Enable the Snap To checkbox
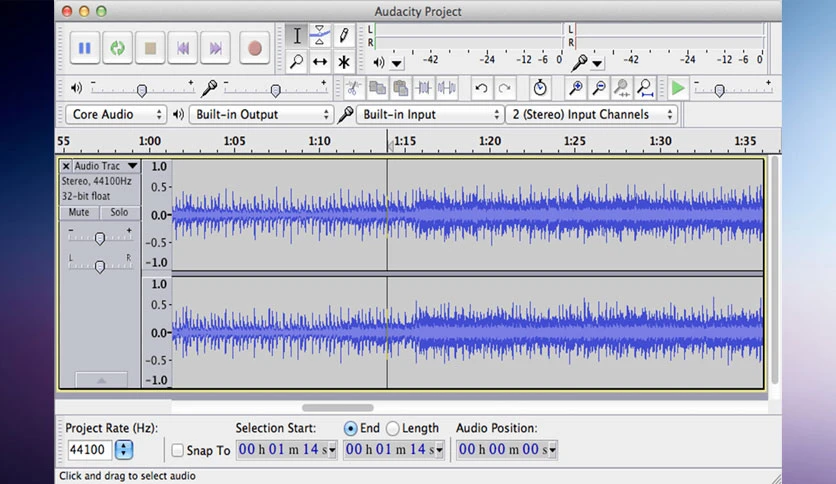This screenshot has width=836, height=484. coord(177,450)
